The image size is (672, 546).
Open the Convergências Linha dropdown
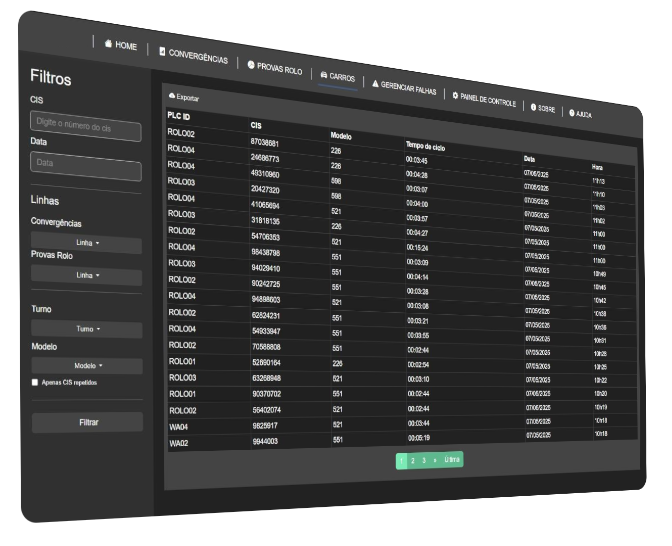click(87, 242)
